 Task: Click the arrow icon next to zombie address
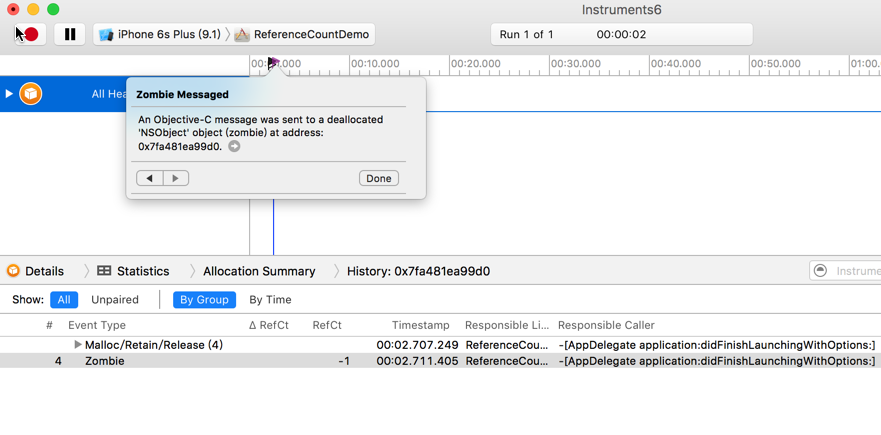(x=234, y=147)
